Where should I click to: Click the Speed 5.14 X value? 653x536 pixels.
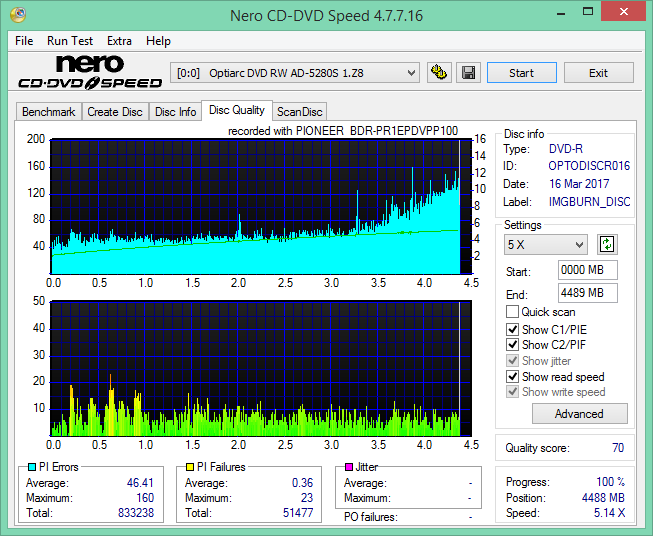click(609, 513)
